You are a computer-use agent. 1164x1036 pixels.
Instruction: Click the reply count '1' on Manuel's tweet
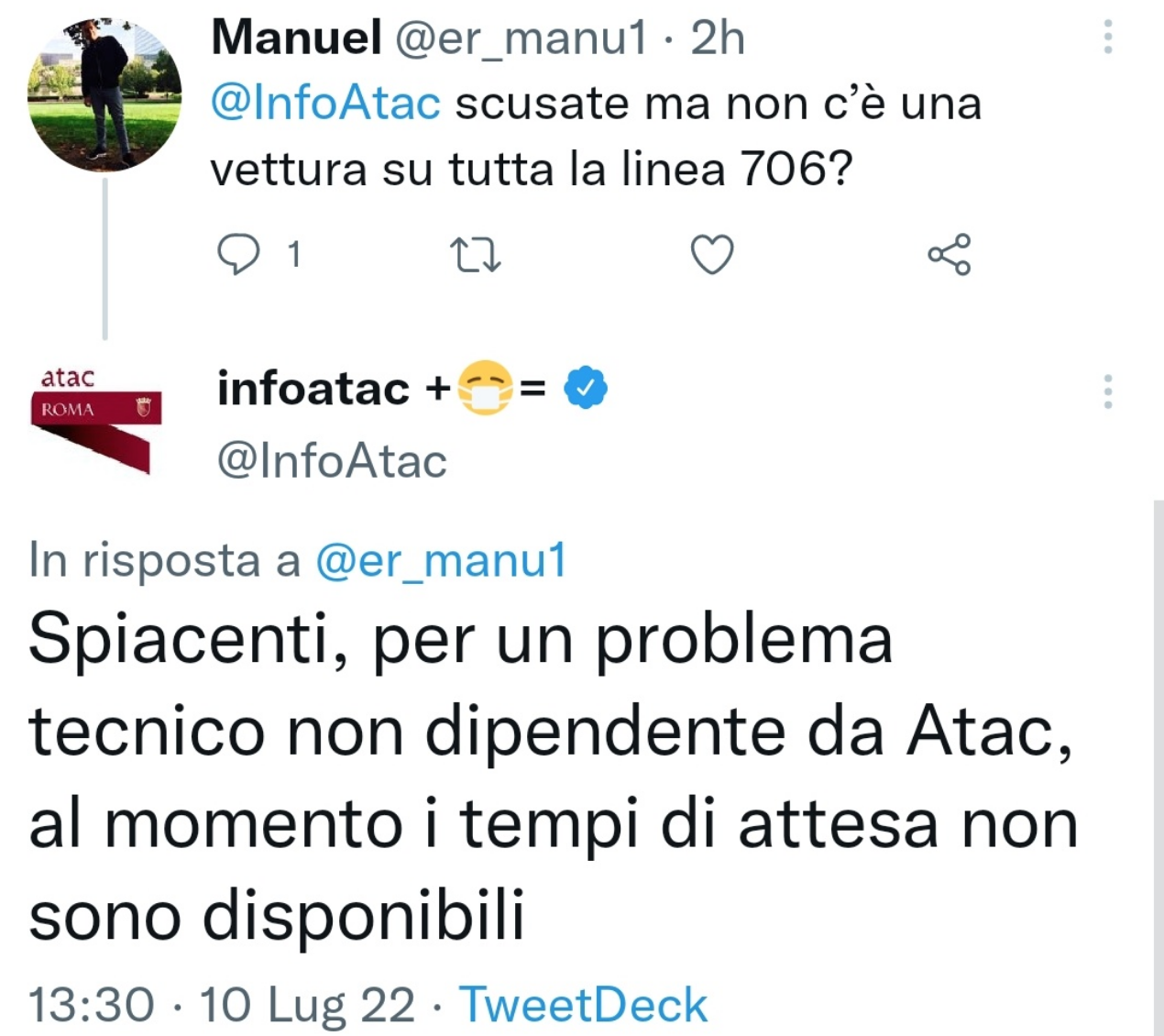pos(294,255)
